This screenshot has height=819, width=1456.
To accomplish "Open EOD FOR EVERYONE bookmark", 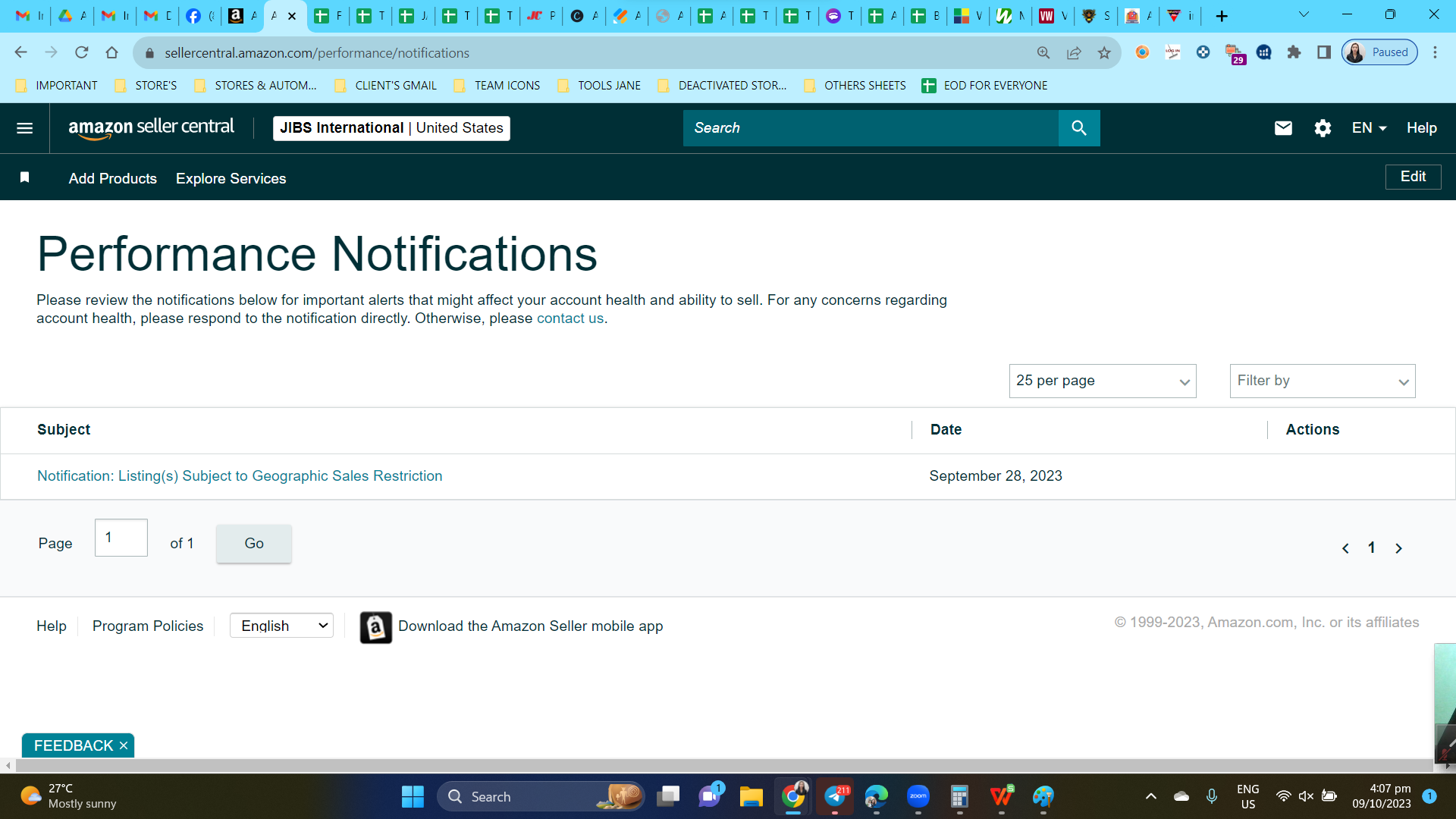I will pos(984,86).
